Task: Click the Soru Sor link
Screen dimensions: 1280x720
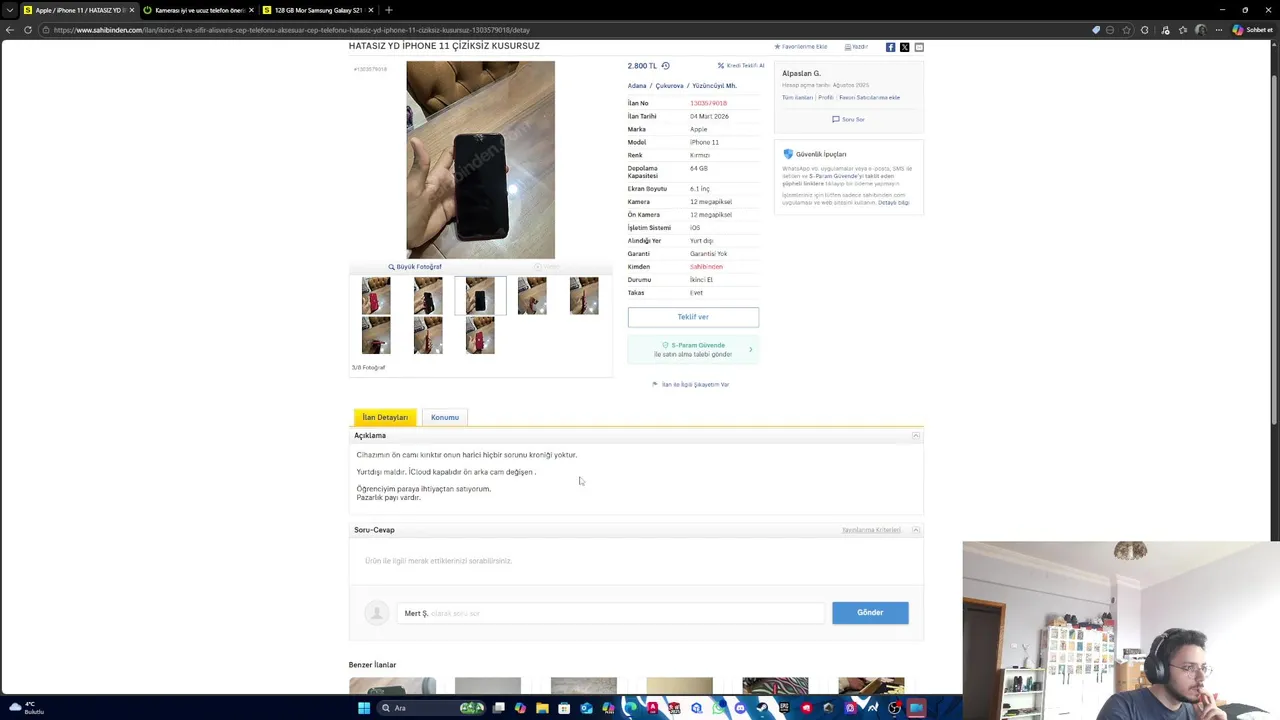Action: tap(848, 119)
